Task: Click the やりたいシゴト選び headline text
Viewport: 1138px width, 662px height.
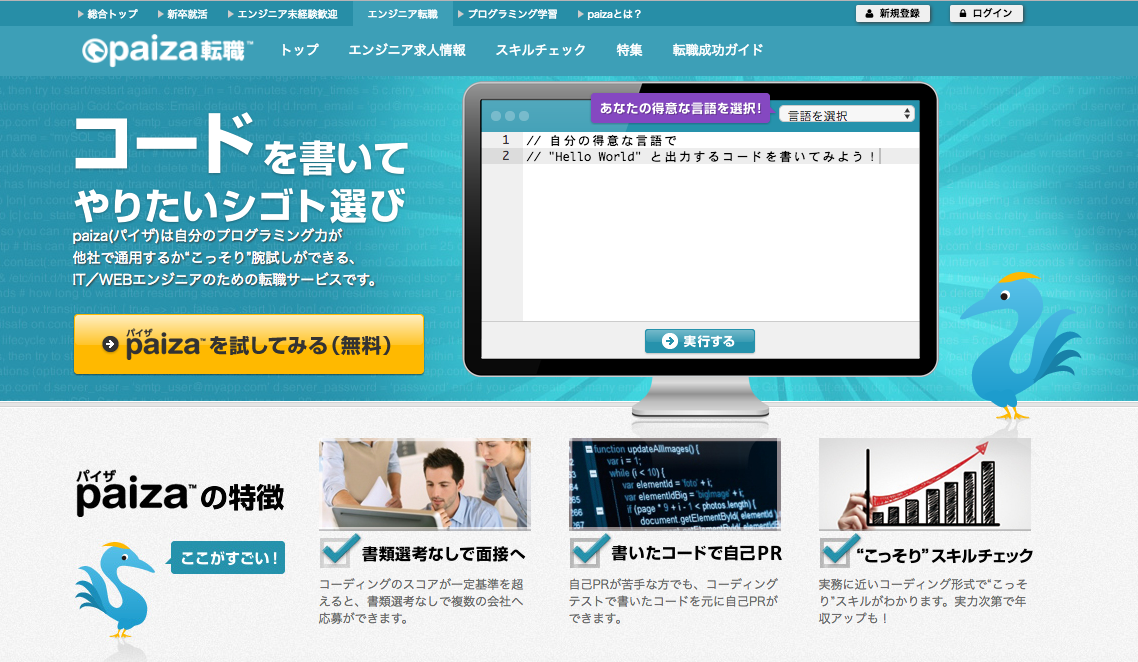Action: pyautogui.click(x=239, y=205)
